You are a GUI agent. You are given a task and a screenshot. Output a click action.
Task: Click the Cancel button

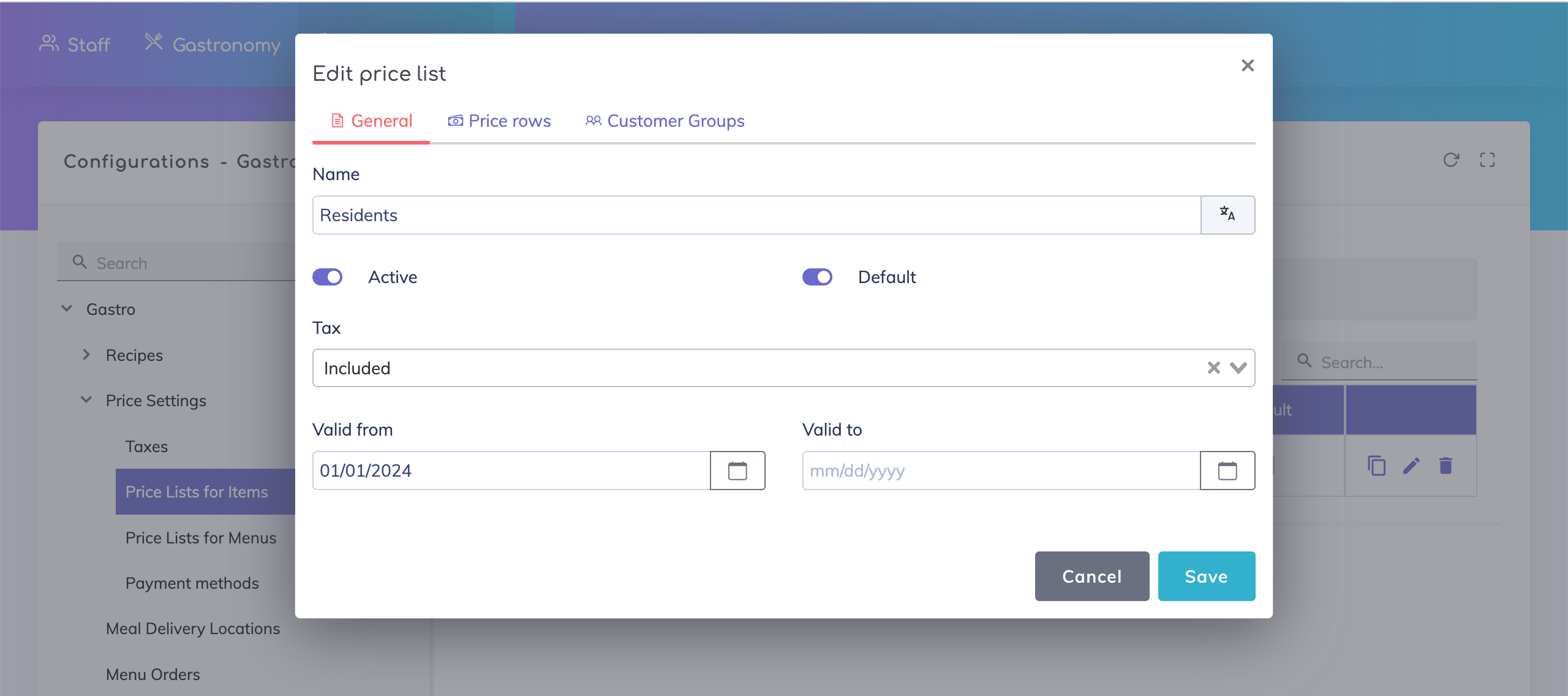[1091, 576]
